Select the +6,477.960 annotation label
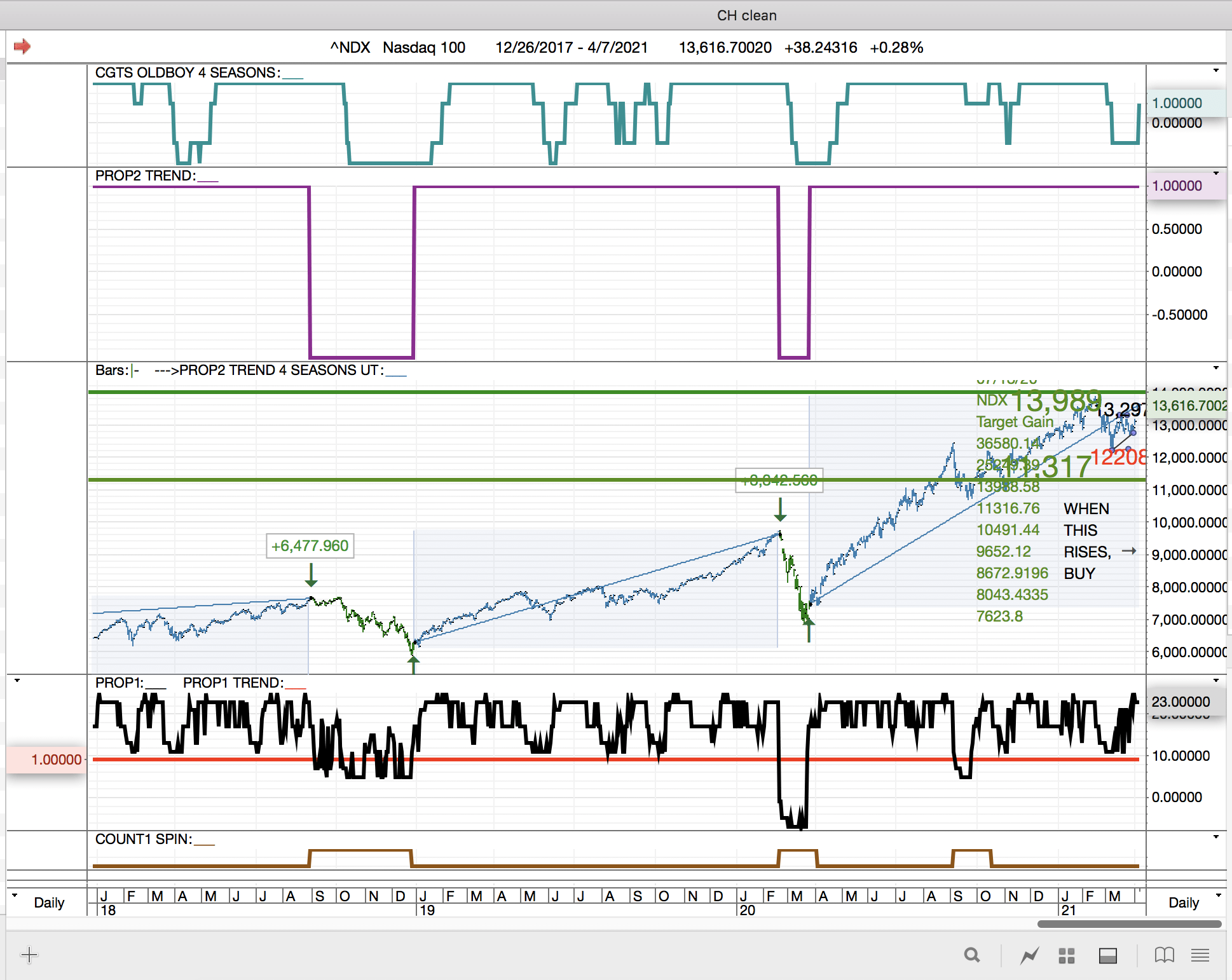Screen dimensions: 1232x980 coord(310,546)
